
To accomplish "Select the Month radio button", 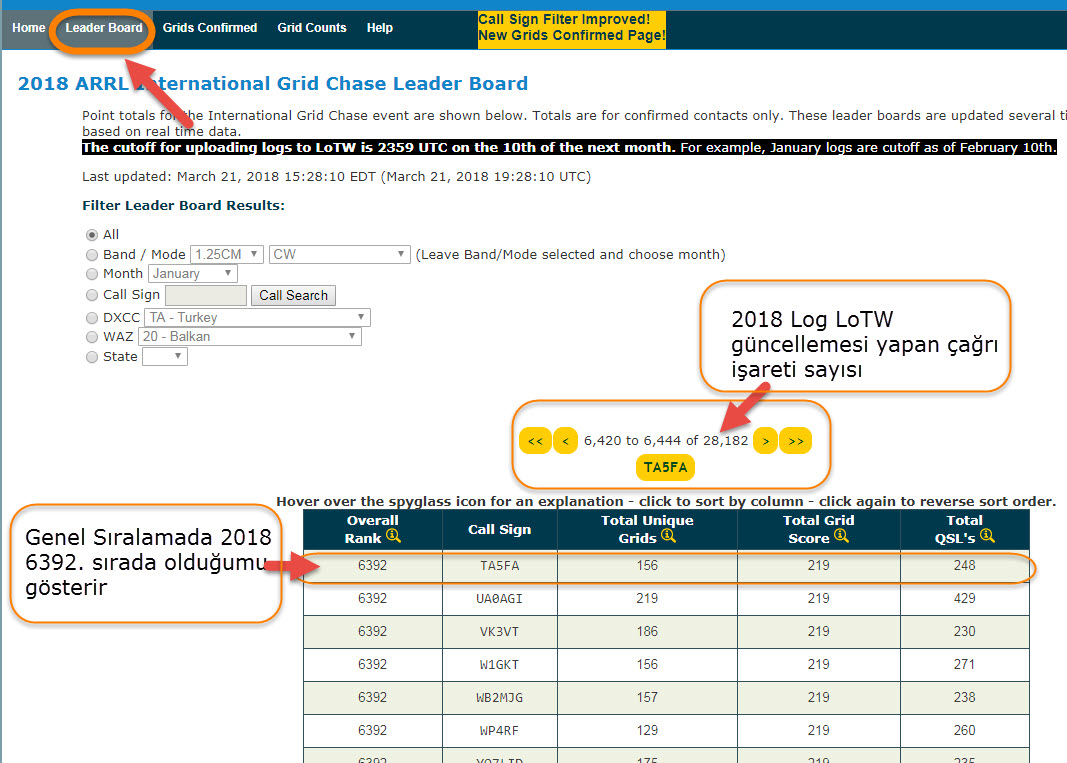I will pyautogui.click(x=92, y=274).
